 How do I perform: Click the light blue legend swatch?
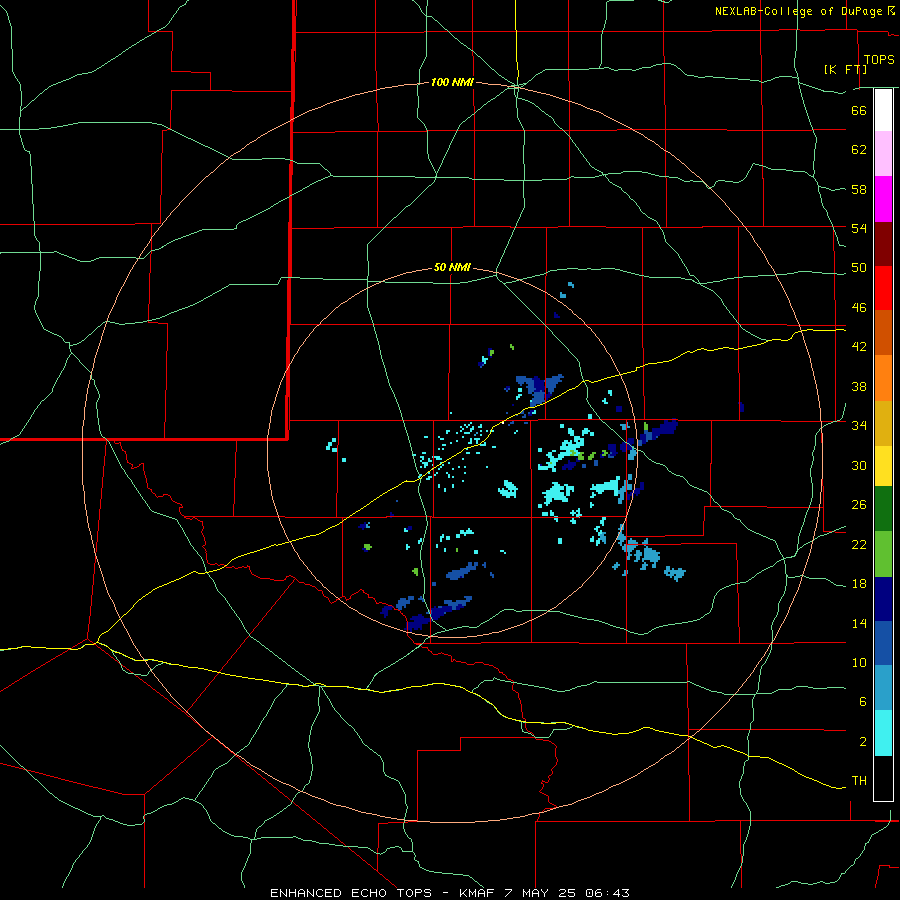click(x=883, y=688)
